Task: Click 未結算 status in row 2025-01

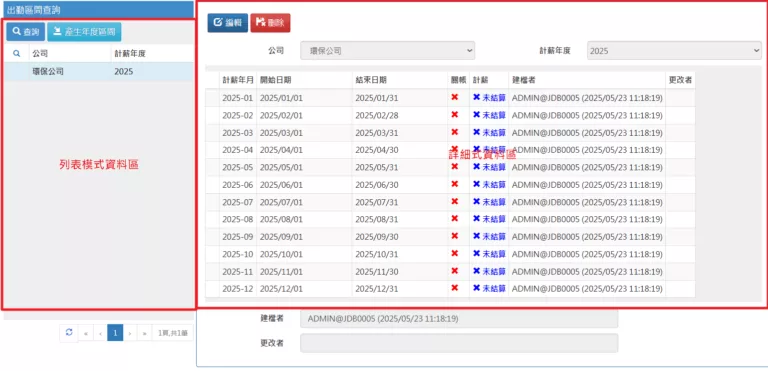Action: 489,98
